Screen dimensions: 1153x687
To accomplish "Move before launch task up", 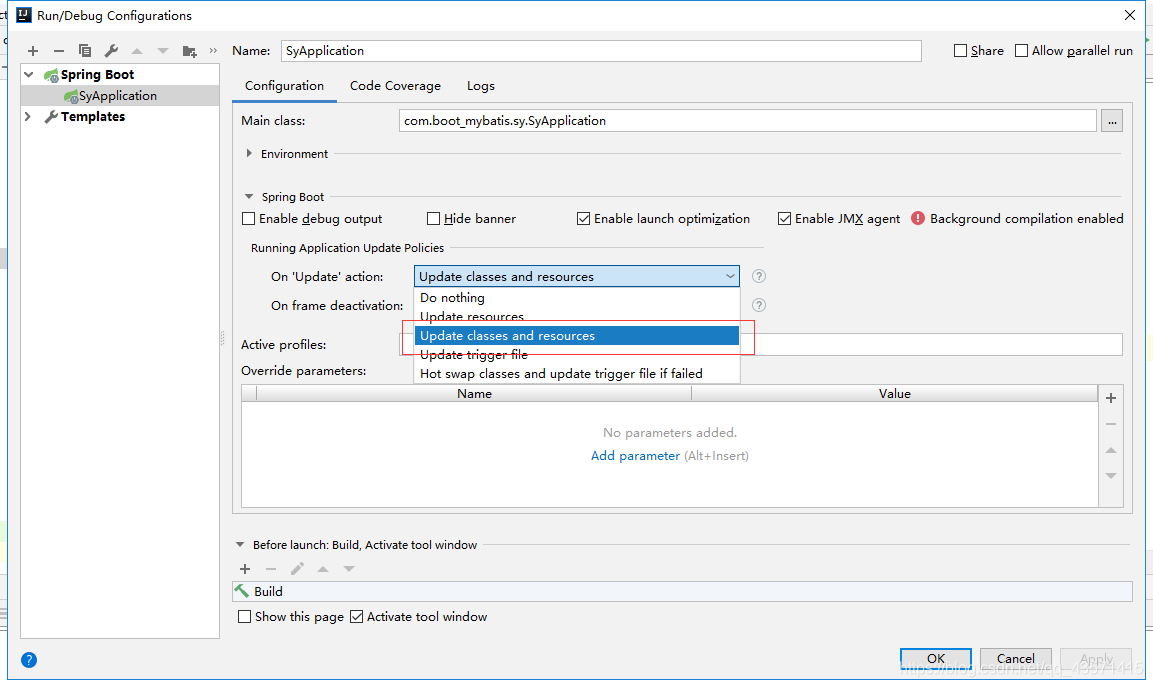I will (323, 569).
